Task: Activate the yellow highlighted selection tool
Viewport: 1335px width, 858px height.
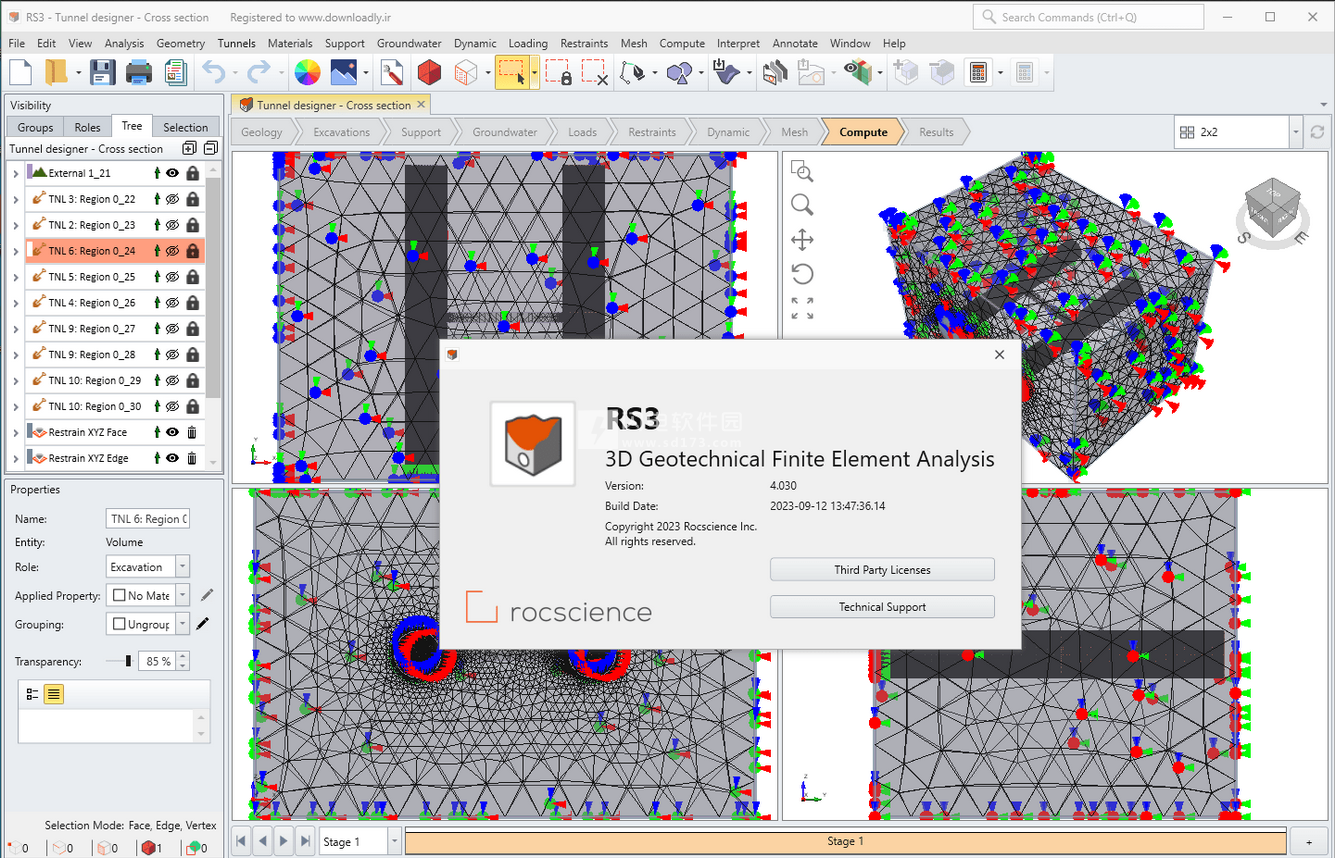Action: click(512, 72)
